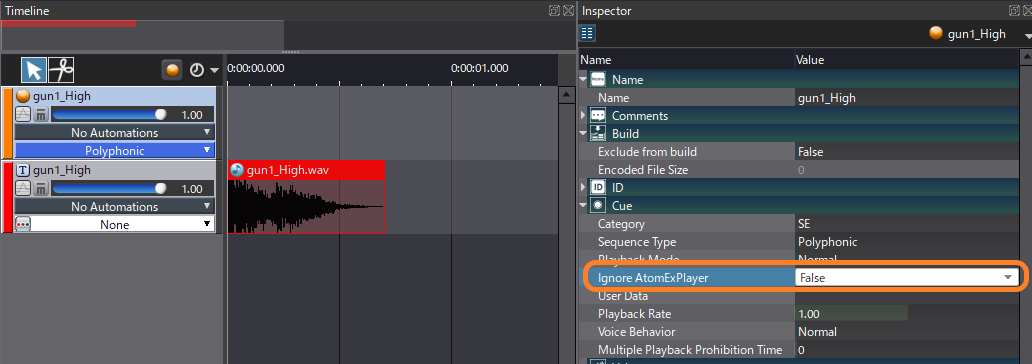The image size is (1032, 364).
Task: Click the Playback Rate value bar 1.00
Action: [851, 314]
